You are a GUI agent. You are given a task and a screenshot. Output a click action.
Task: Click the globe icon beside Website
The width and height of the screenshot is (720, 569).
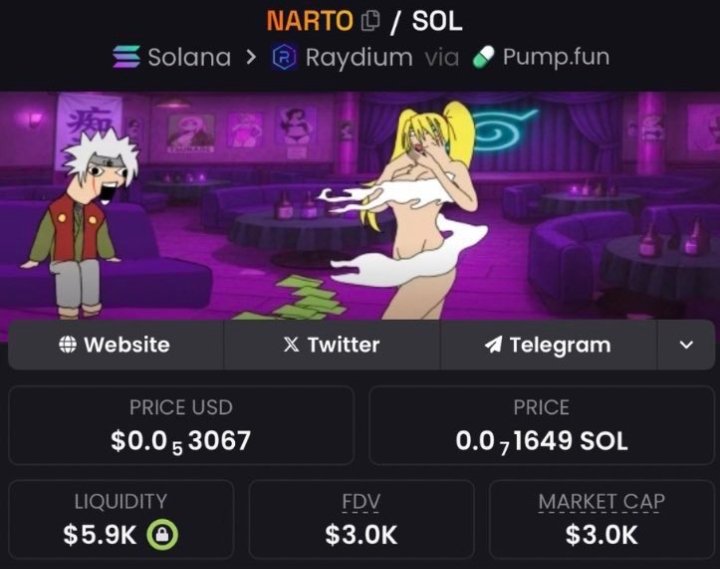click(x=68, y=344)
